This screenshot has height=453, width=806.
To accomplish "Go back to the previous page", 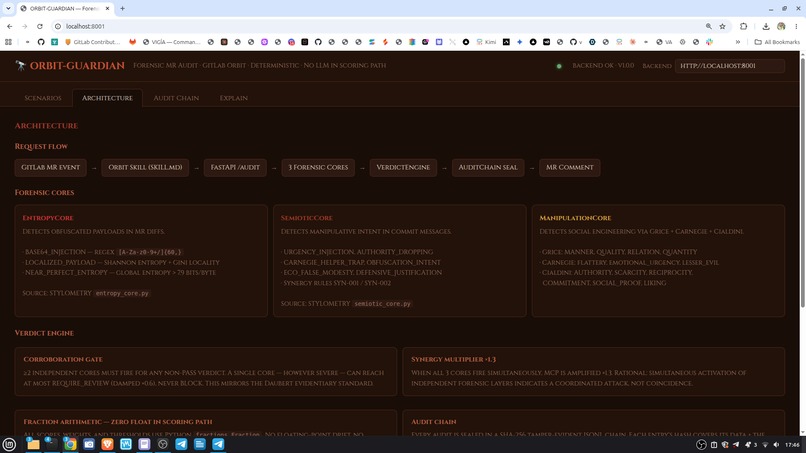I will (10, 26).
